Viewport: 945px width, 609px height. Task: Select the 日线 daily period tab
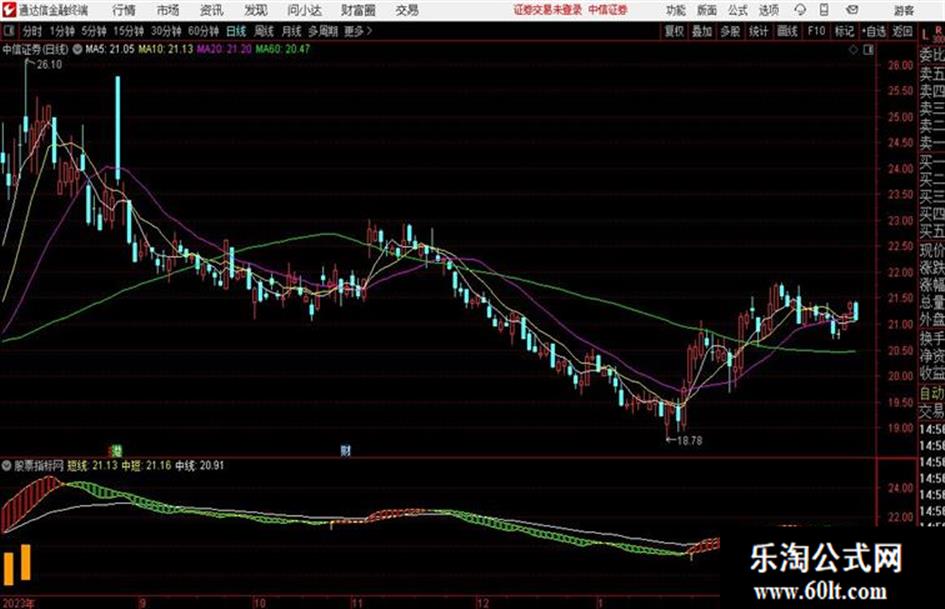(236, 31)
